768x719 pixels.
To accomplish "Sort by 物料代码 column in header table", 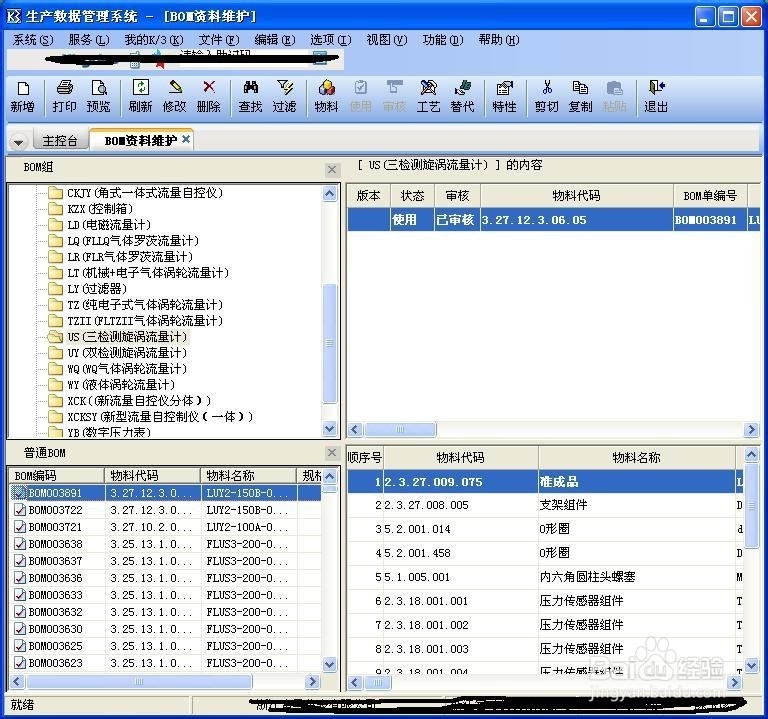I will 576,195.
